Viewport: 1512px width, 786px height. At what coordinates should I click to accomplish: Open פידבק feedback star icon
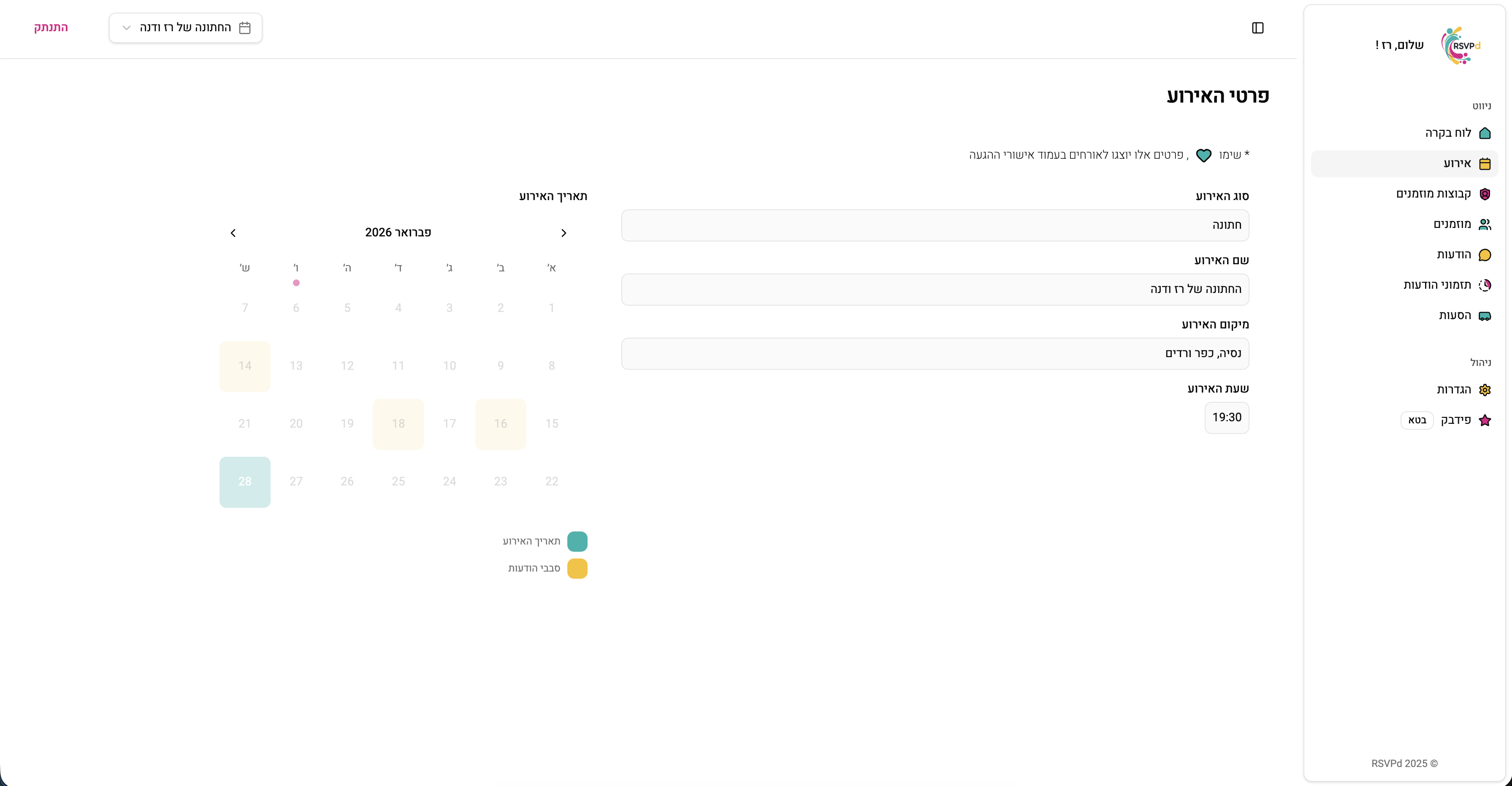tap(1485, 420)
